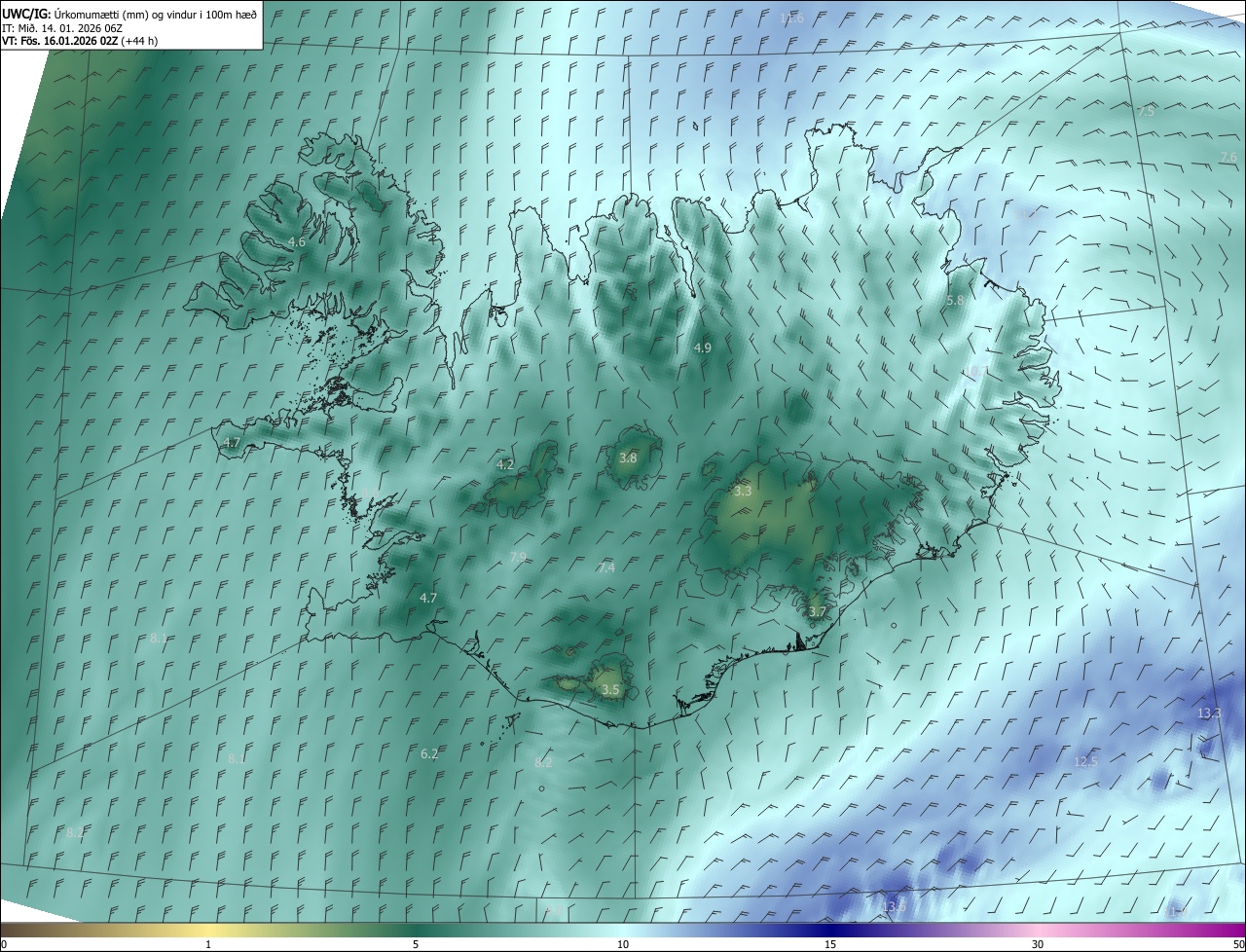Screen dimensions: 1246x952
Task: Click the 11.6 value near the top edge
Action: tap(792, 18)
